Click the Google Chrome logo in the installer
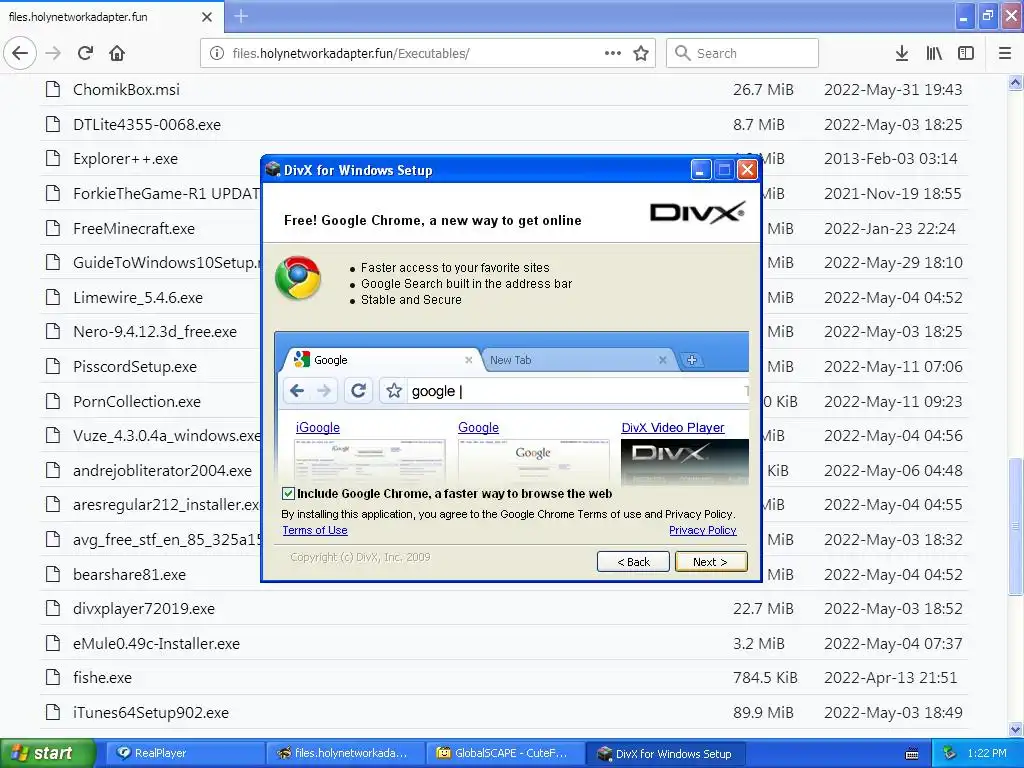 click(298, 278)
